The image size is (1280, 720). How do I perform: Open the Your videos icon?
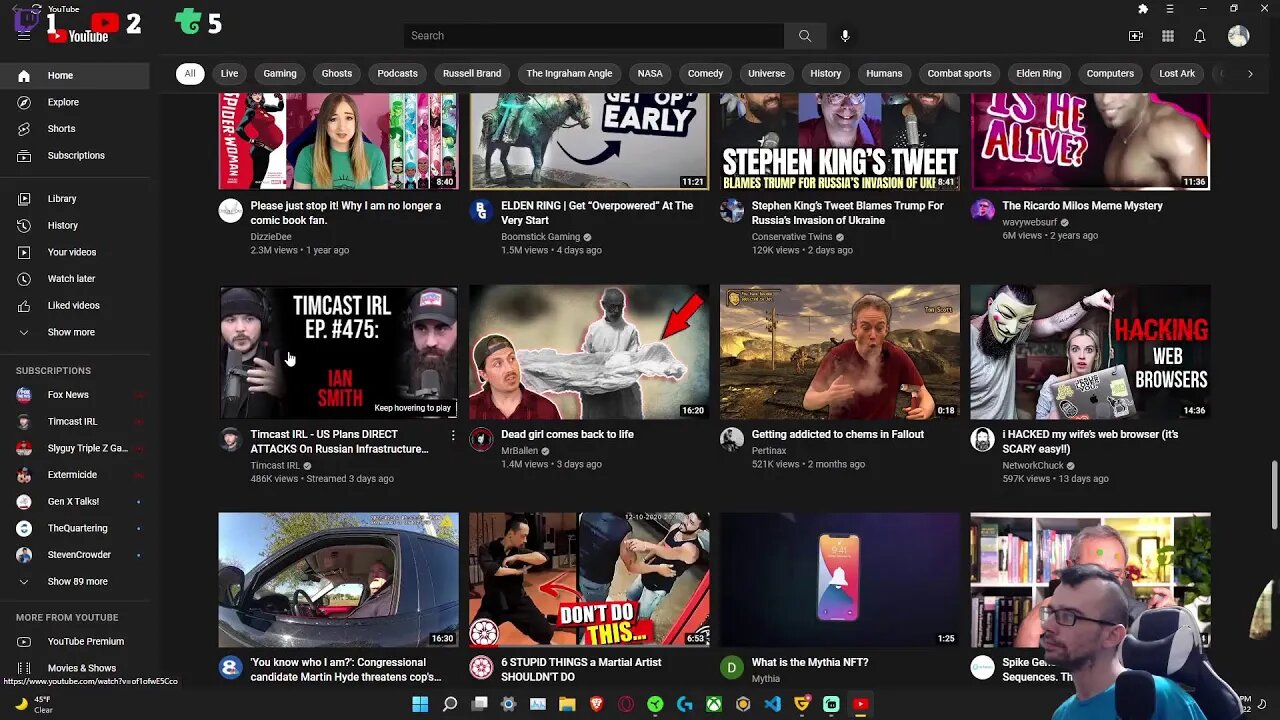(24, 252)
